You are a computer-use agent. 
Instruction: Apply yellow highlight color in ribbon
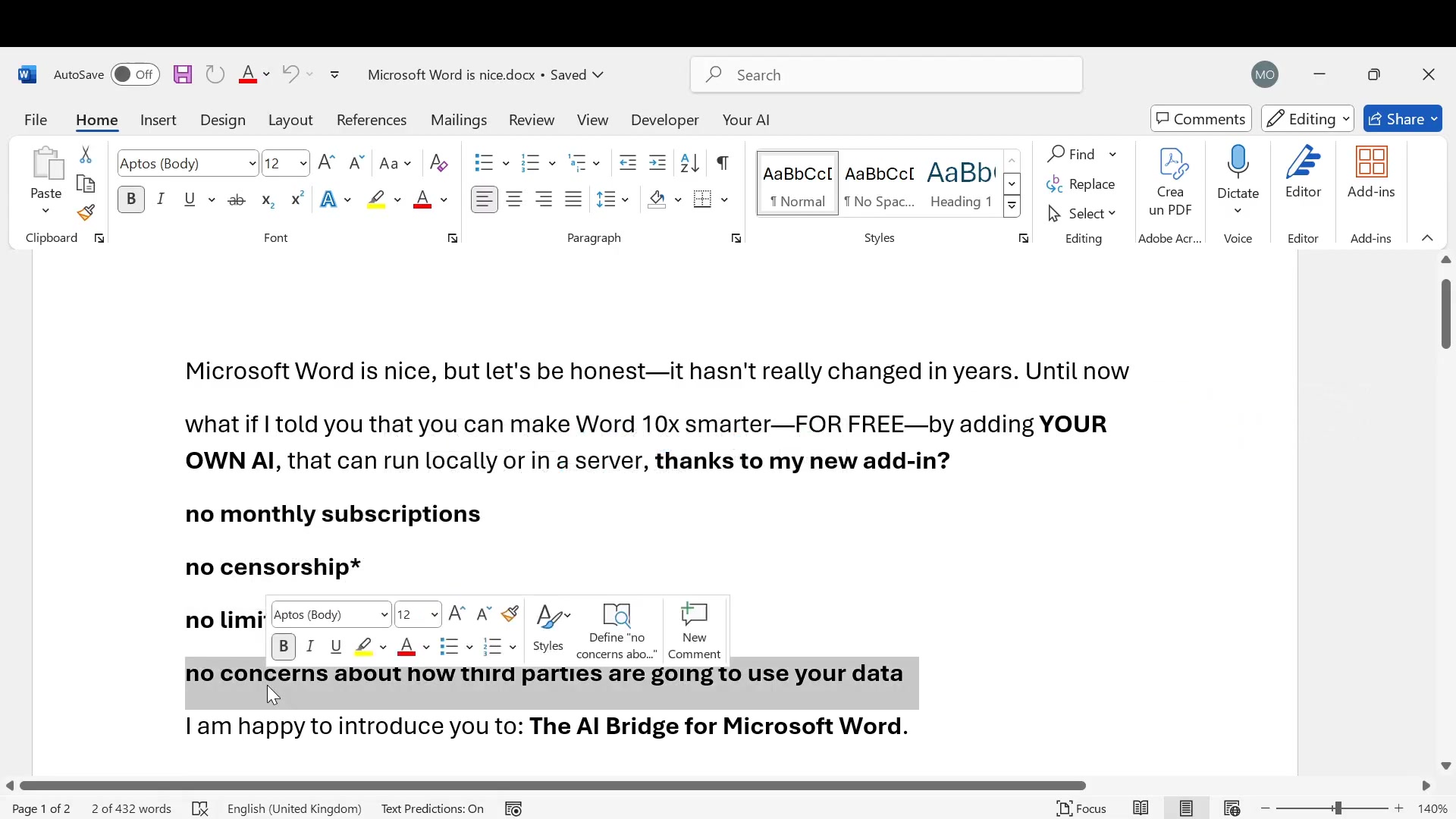(x=376, y=199)
